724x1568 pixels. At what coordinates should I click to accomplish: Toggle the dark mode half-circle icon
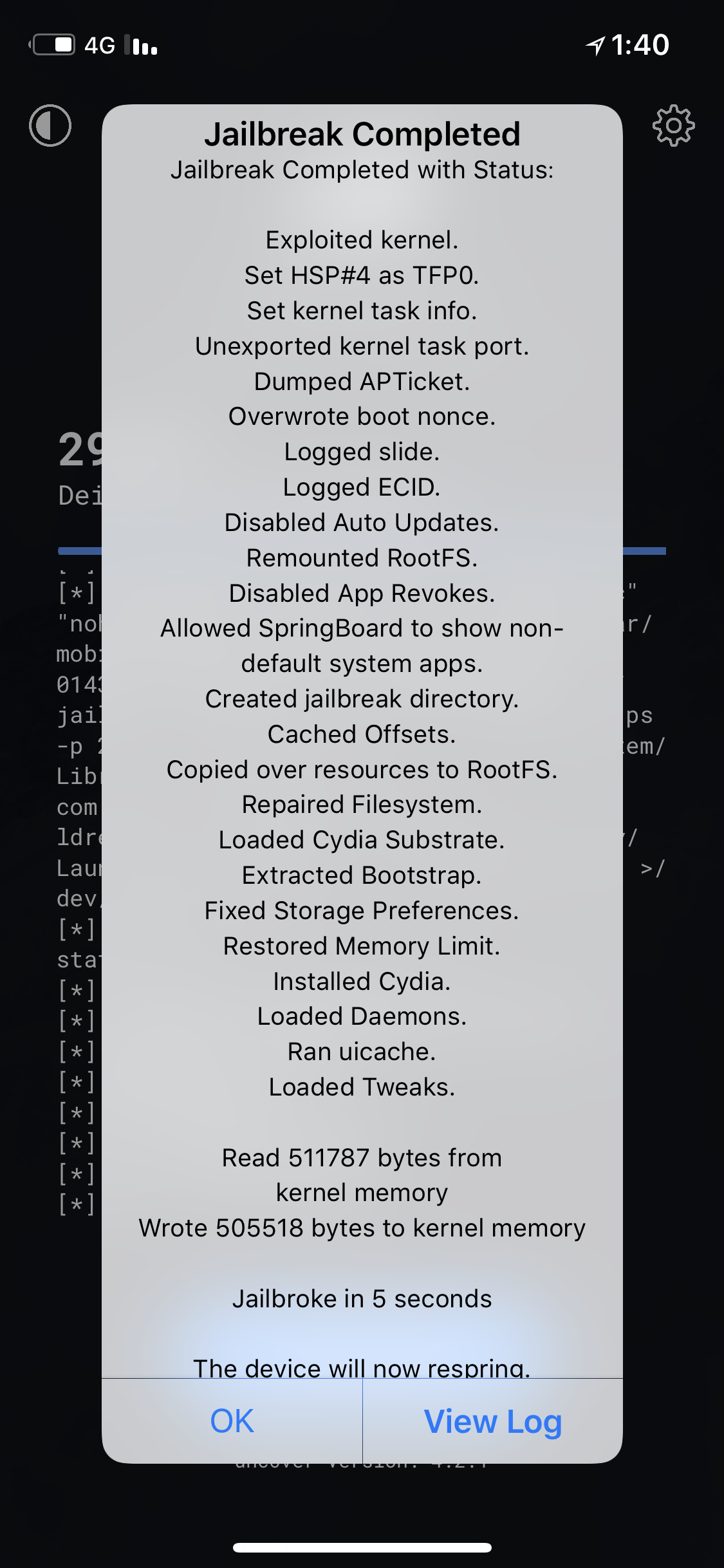tap(50, 126)
